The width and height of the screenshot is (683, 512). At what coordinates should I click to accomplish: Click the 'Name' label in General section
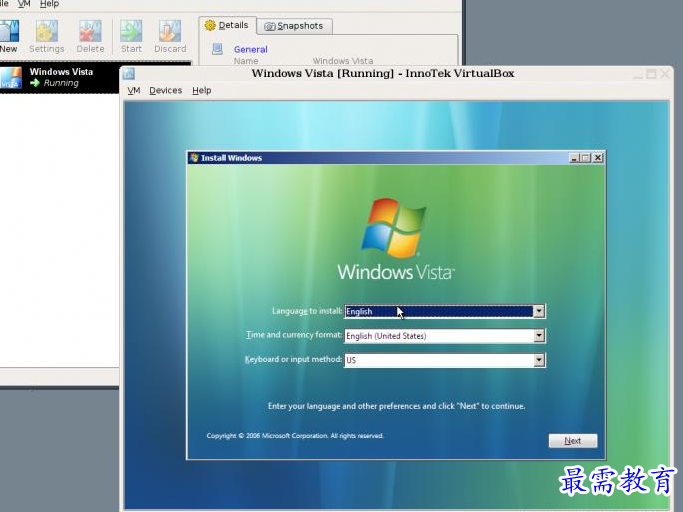(x=246, y=61)
